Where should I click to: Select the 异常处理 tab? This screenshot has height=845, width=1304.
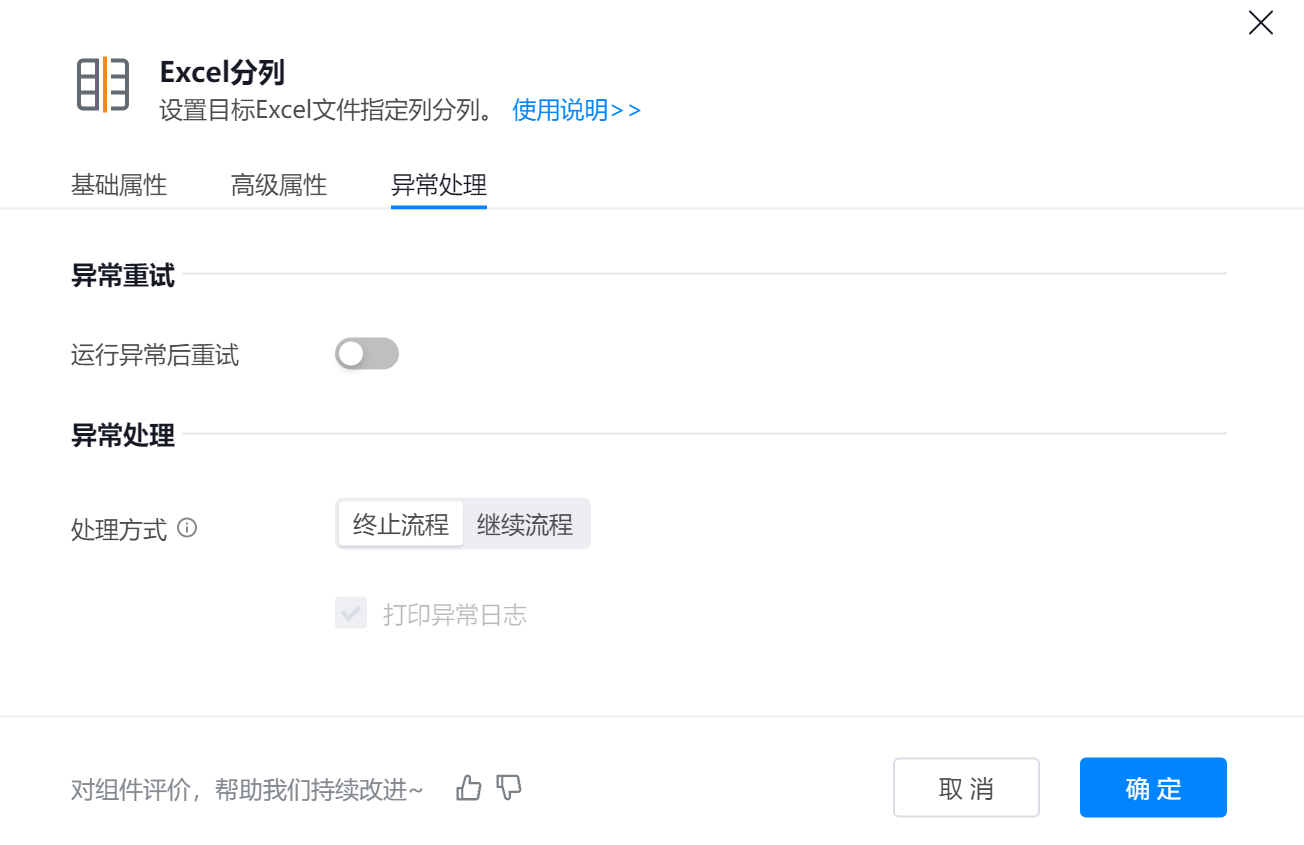click(439, 185)
